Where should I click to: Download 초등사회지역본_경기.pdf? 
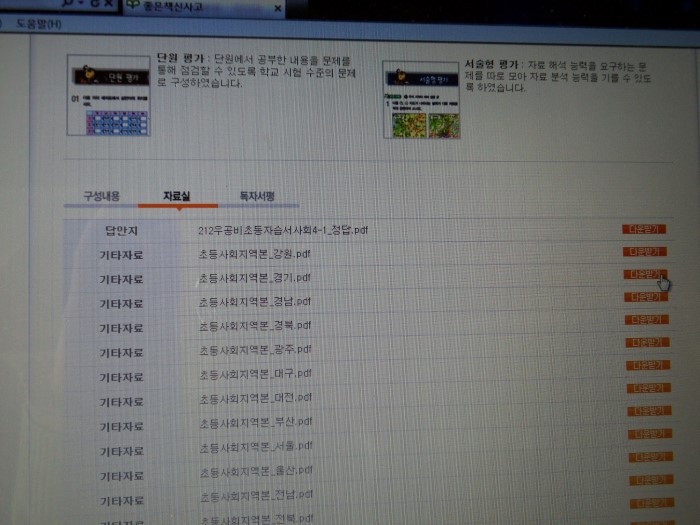pyautogui.click(x=643, y=274)
